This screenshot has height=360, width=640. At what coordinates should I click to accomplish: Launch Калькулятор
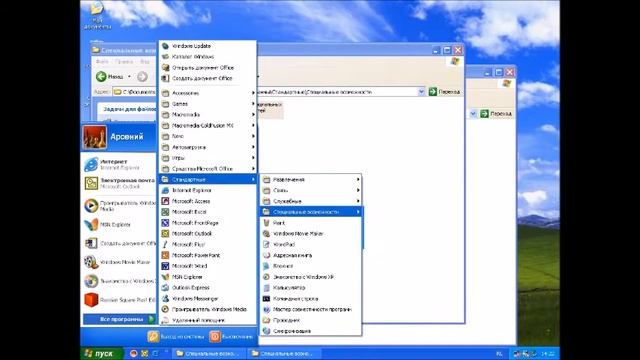(x=311, y=288)
